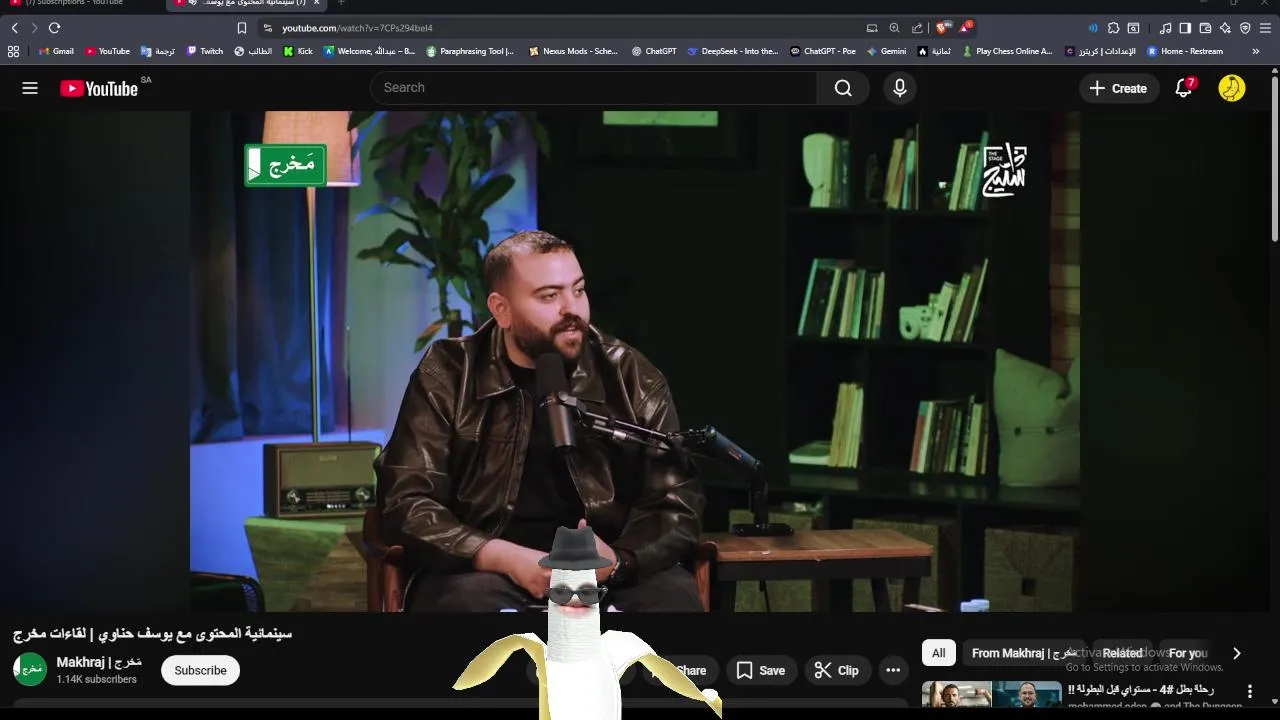
Task: Open the recommended video thumbnail
Action: [x=992, y=695]
